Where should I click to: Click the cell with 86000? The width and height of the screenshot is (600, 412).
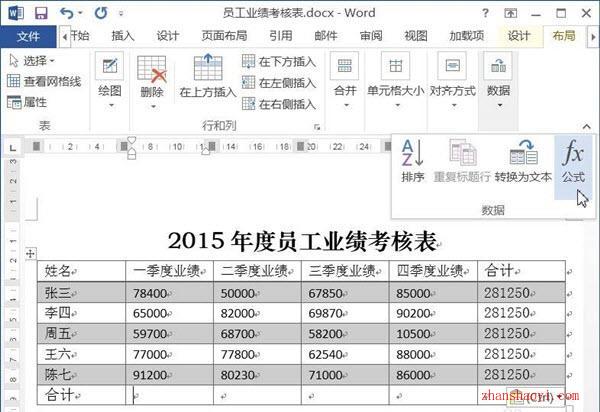(x=433, y=375)
